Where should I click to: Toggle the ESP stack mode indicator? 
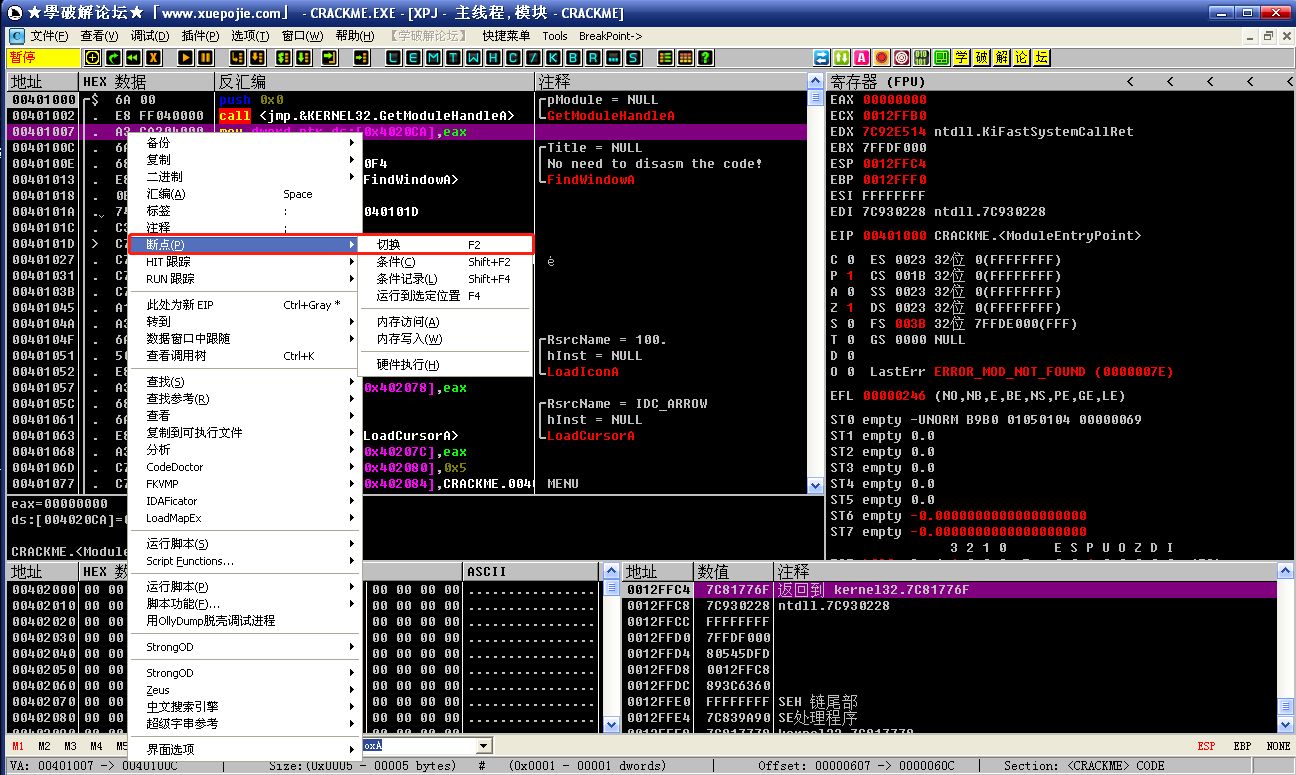pos(1206,746)
